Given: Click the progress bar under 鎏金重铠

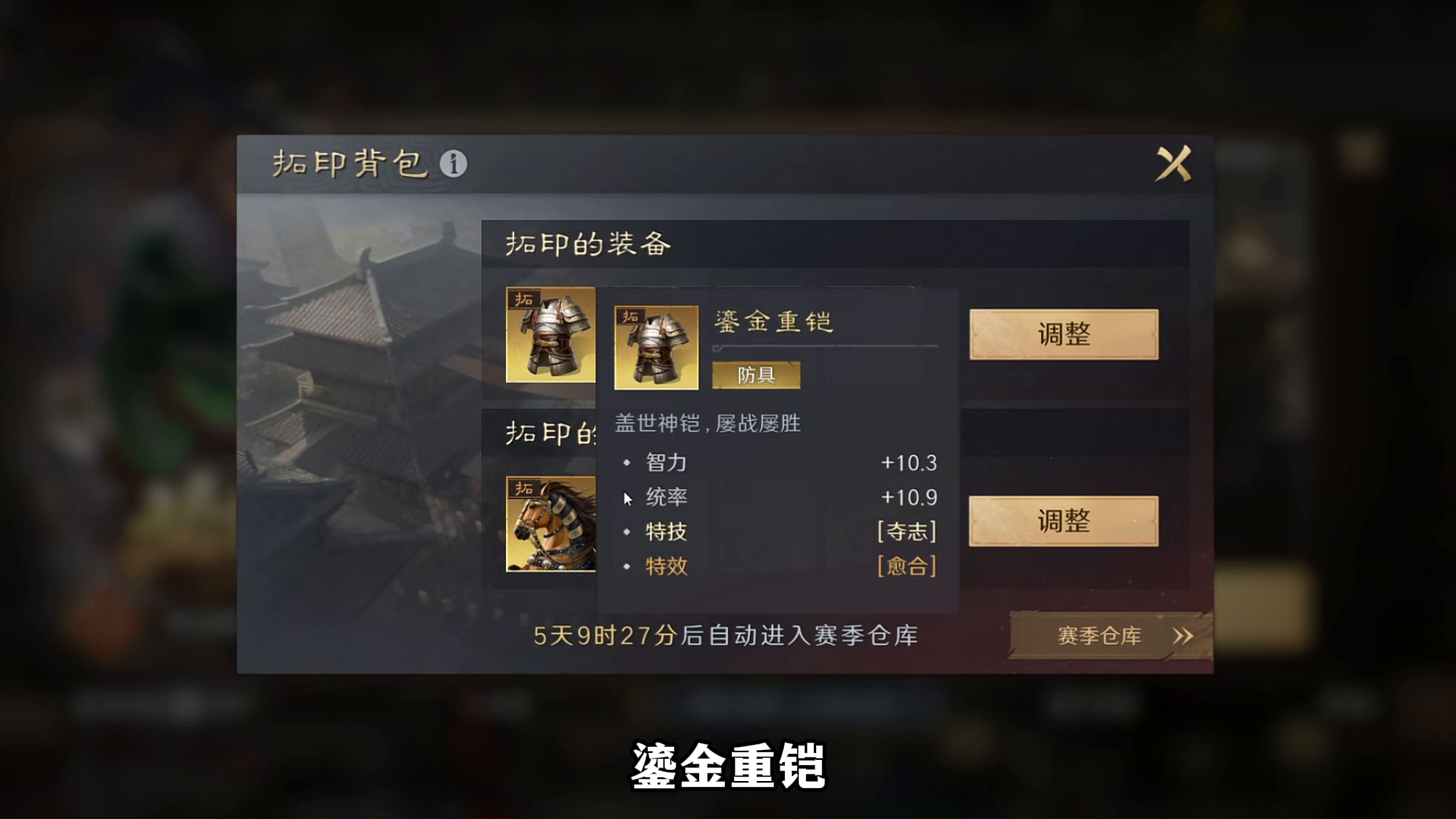Looking at the screenshot, I should point(825,347).
